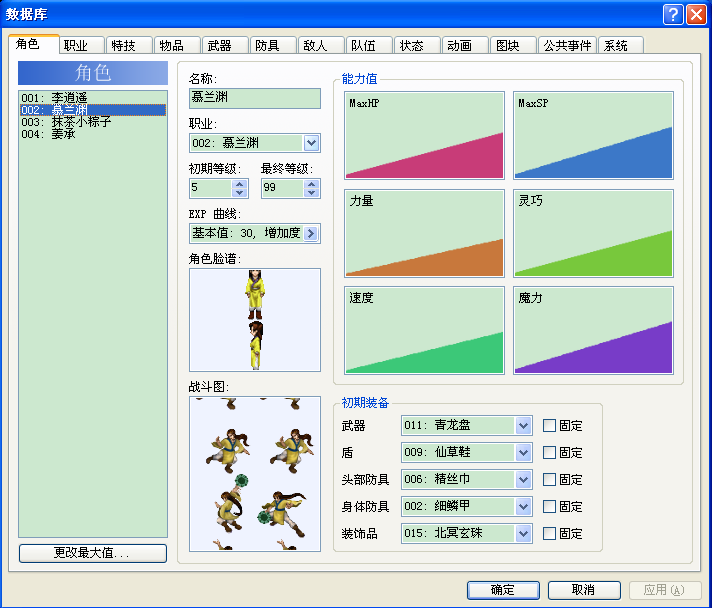Image resolution: width=712 pixels, height=608 pixels.
Task: Expand the 身体防具 dropdown
Action: point(523,506)
